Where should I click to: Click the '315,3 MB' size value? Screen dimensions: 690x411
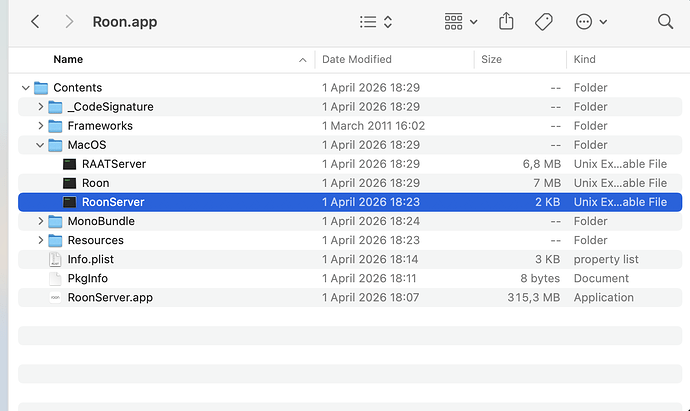[x=534, y=297]
